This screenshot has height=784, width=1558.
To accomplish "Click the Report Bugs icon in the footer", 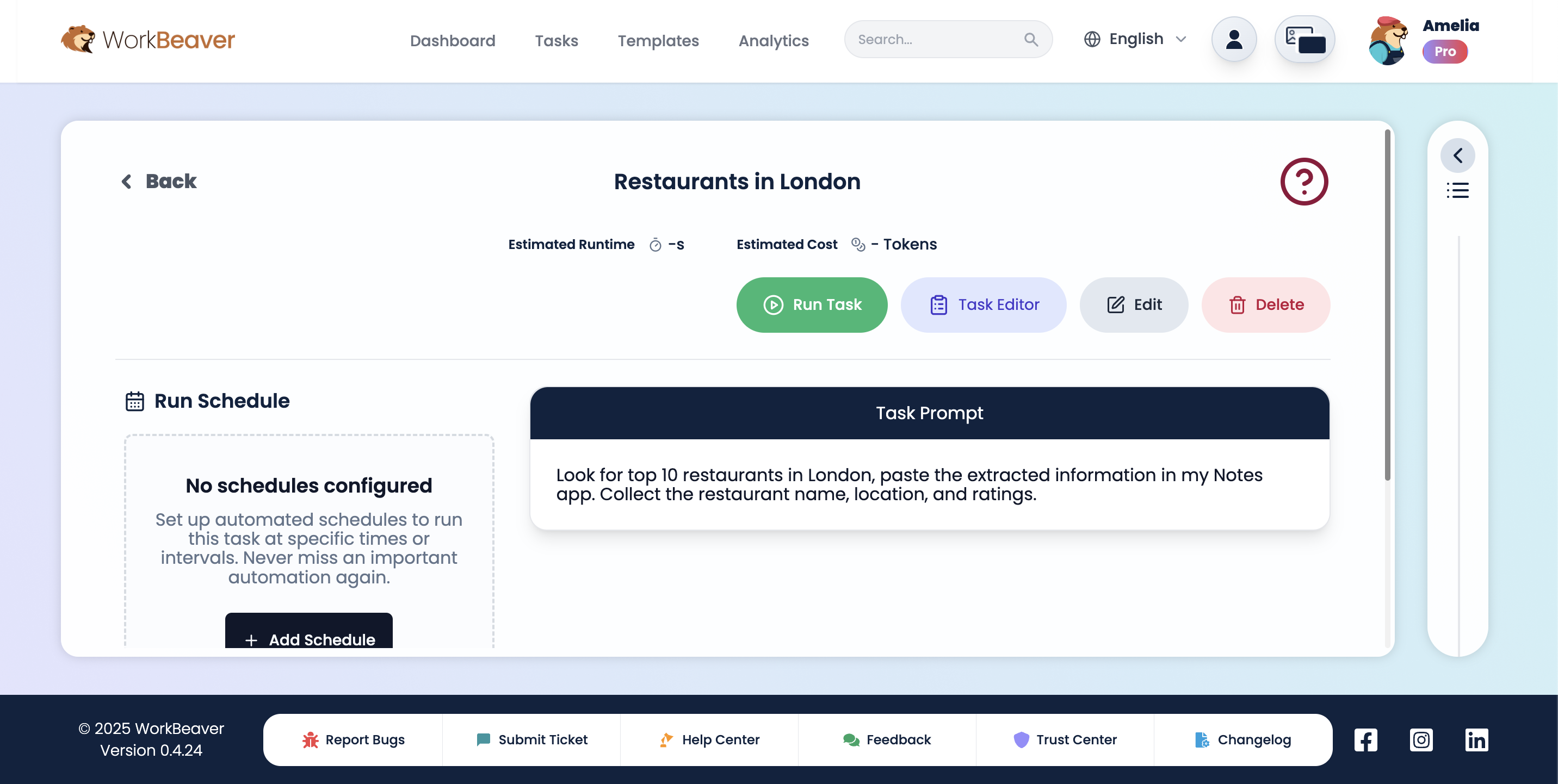I will point(310,739).
